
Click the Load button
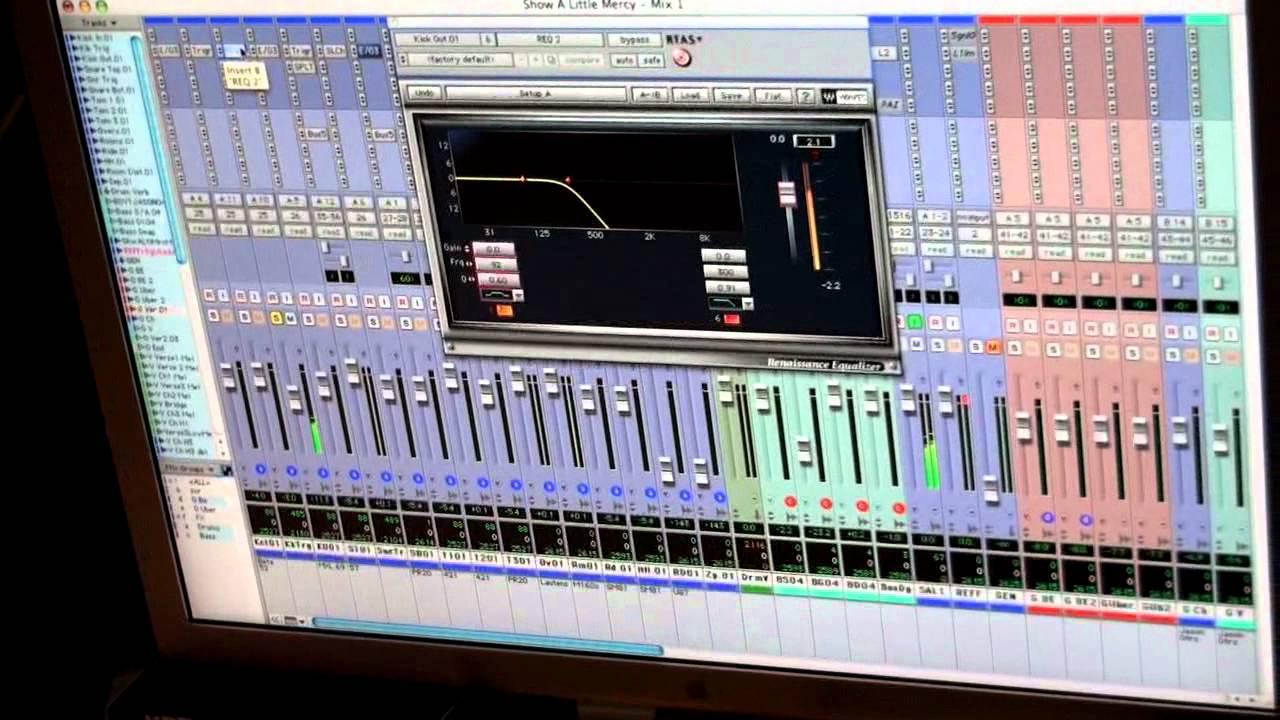pos(691,95)
